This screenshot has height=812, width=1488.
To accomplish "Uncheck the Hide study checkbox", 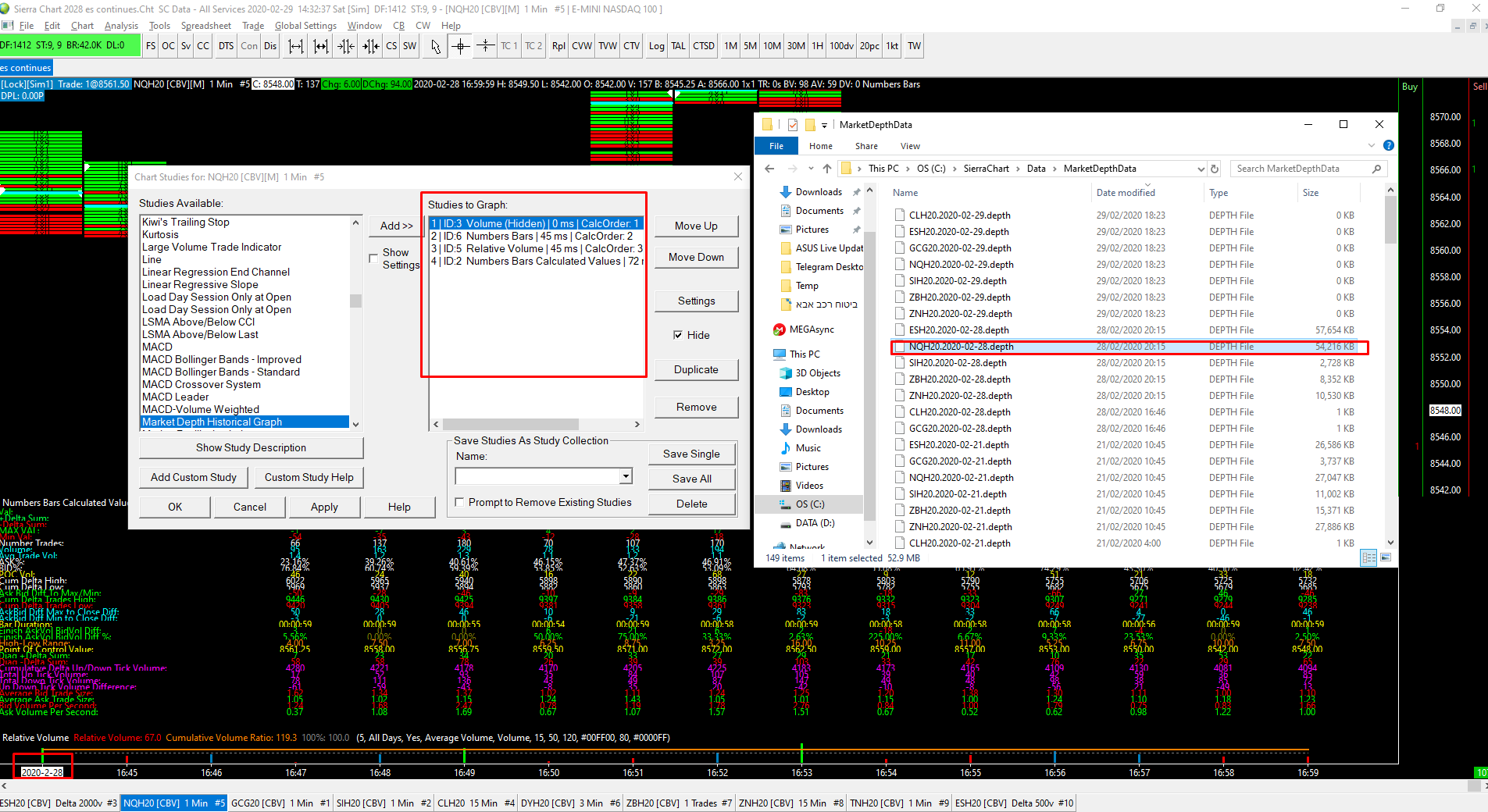I will [678, 335].
